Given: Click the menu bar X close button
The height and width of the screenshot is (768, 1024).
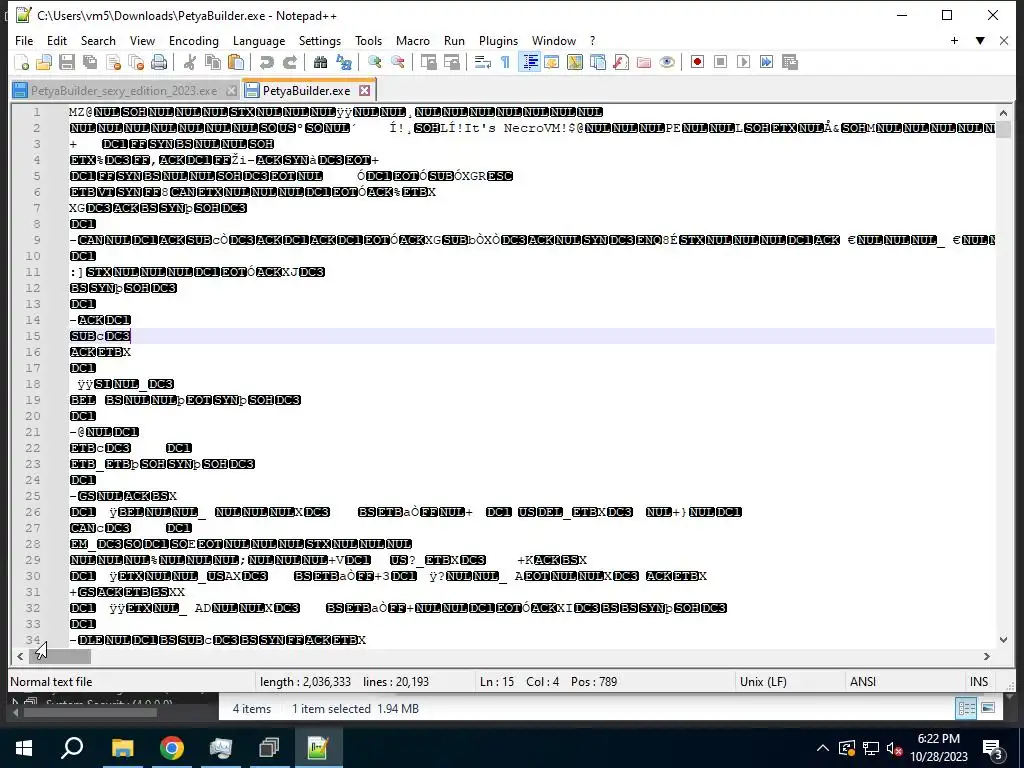Looking at the screenshot, I should tap(1004, 40).
